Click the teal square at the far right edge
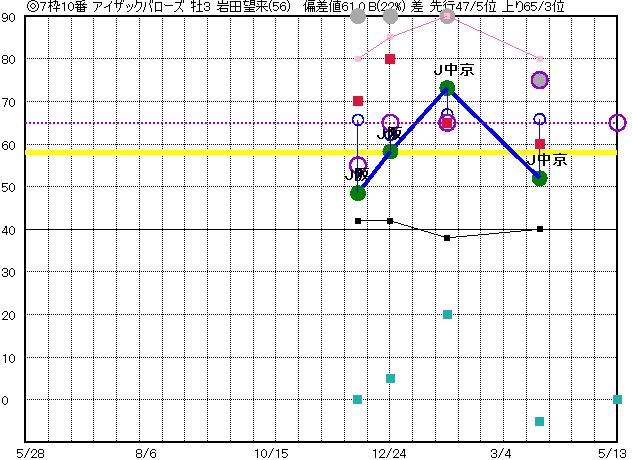The height and width of the screenshot is (460, 632). point(617,399)
